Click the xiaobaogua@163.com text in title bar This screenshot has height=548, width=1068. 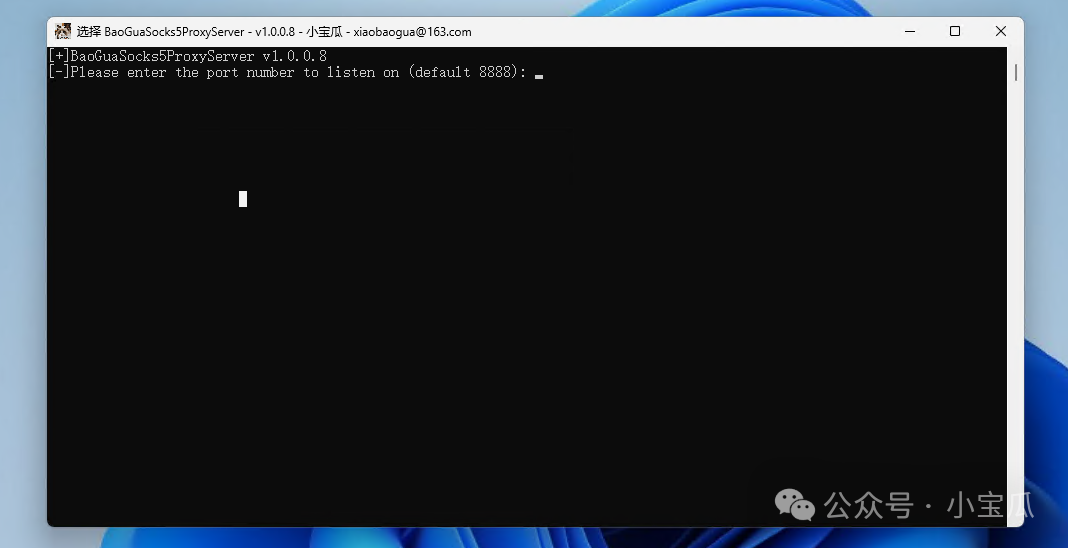(x=412, y=32)
